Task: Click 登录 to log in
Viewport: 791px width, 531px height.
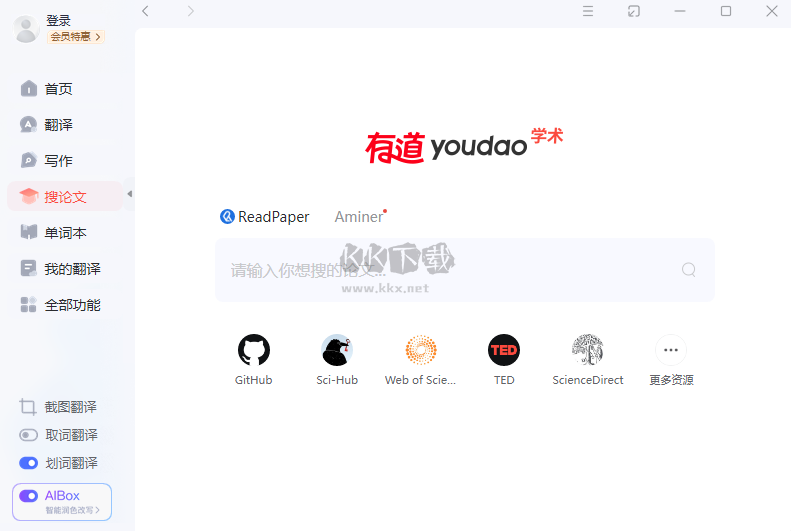Action: coord(58,21)
